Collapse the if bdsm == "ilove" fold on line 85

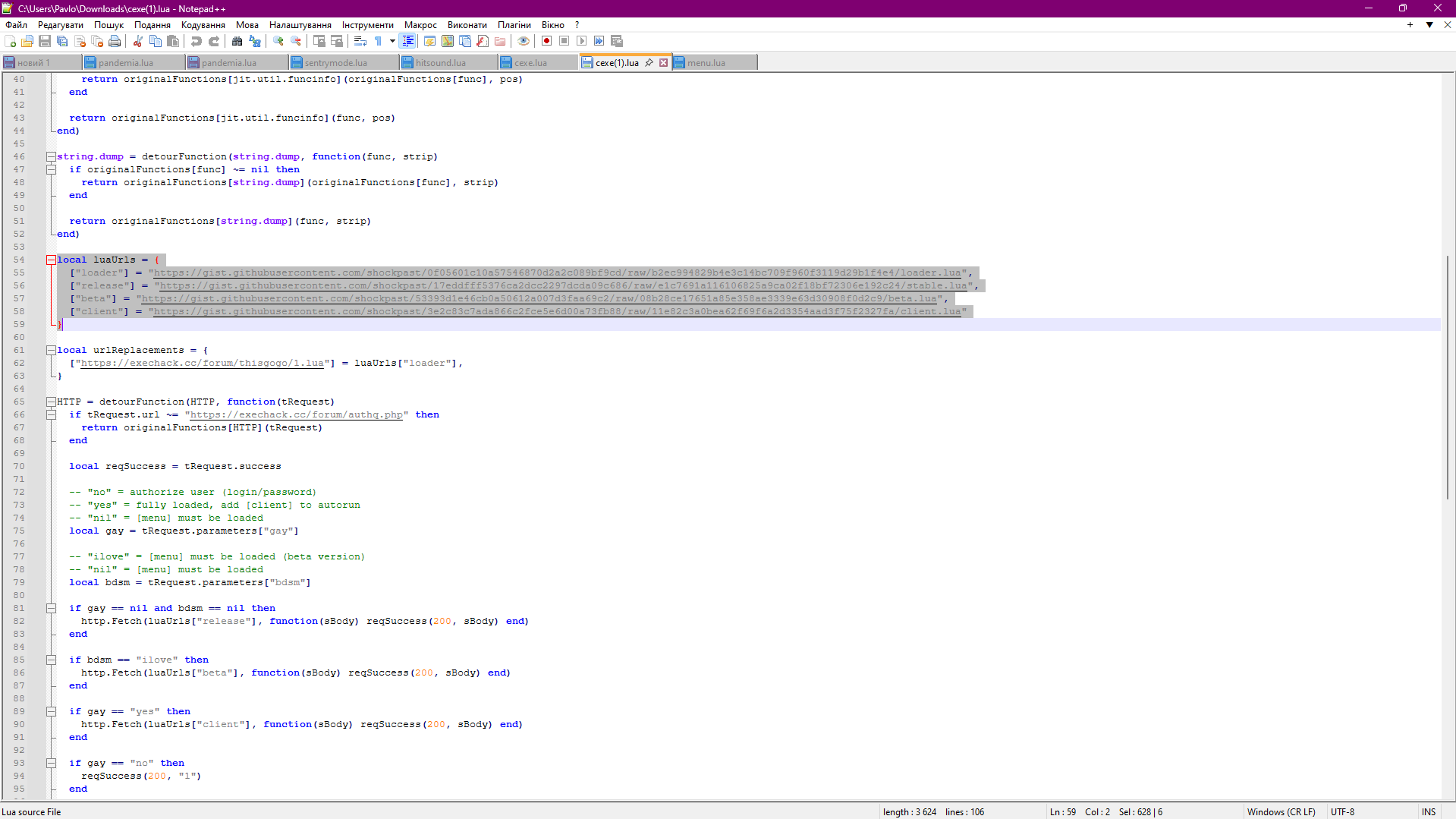(51, 660)
